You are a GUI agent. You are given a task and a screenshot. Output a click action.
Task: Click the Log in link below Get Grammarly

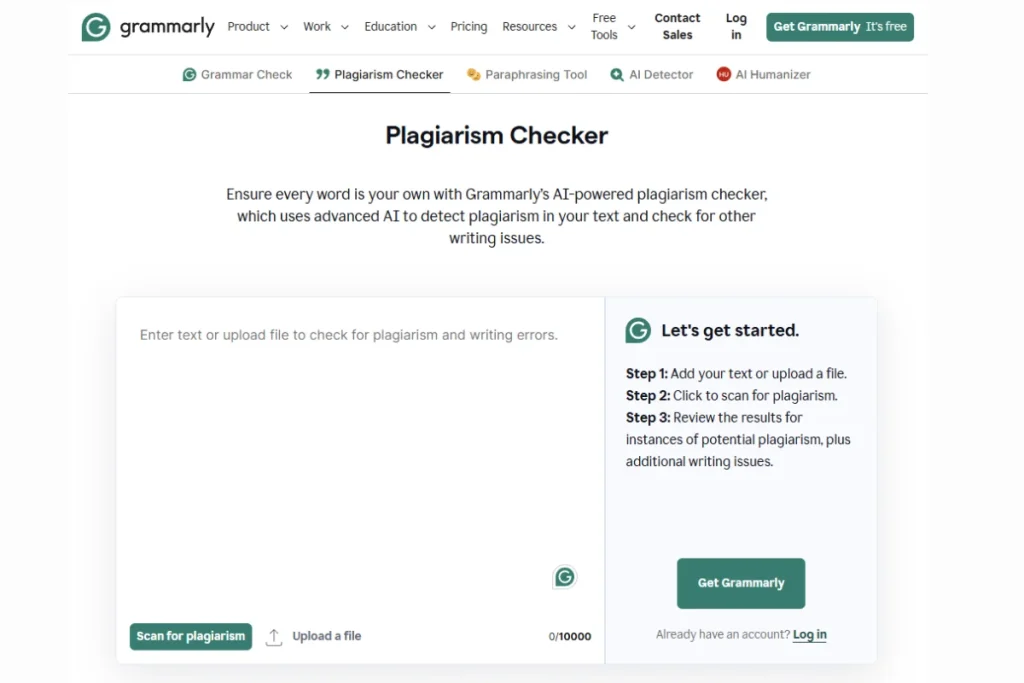pyautogui.click(x=809, y=634)
